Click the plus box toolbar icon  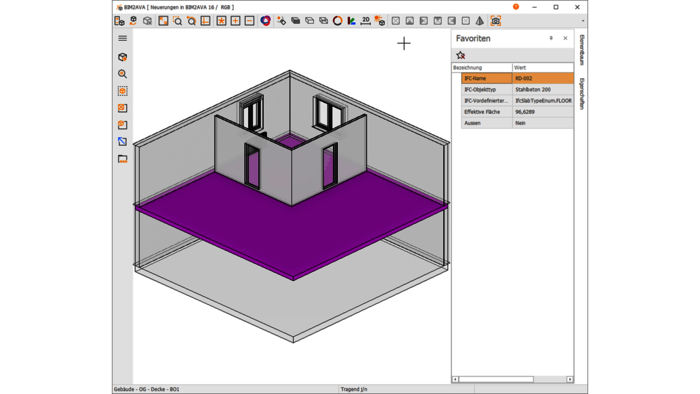(x=235, y=21)
